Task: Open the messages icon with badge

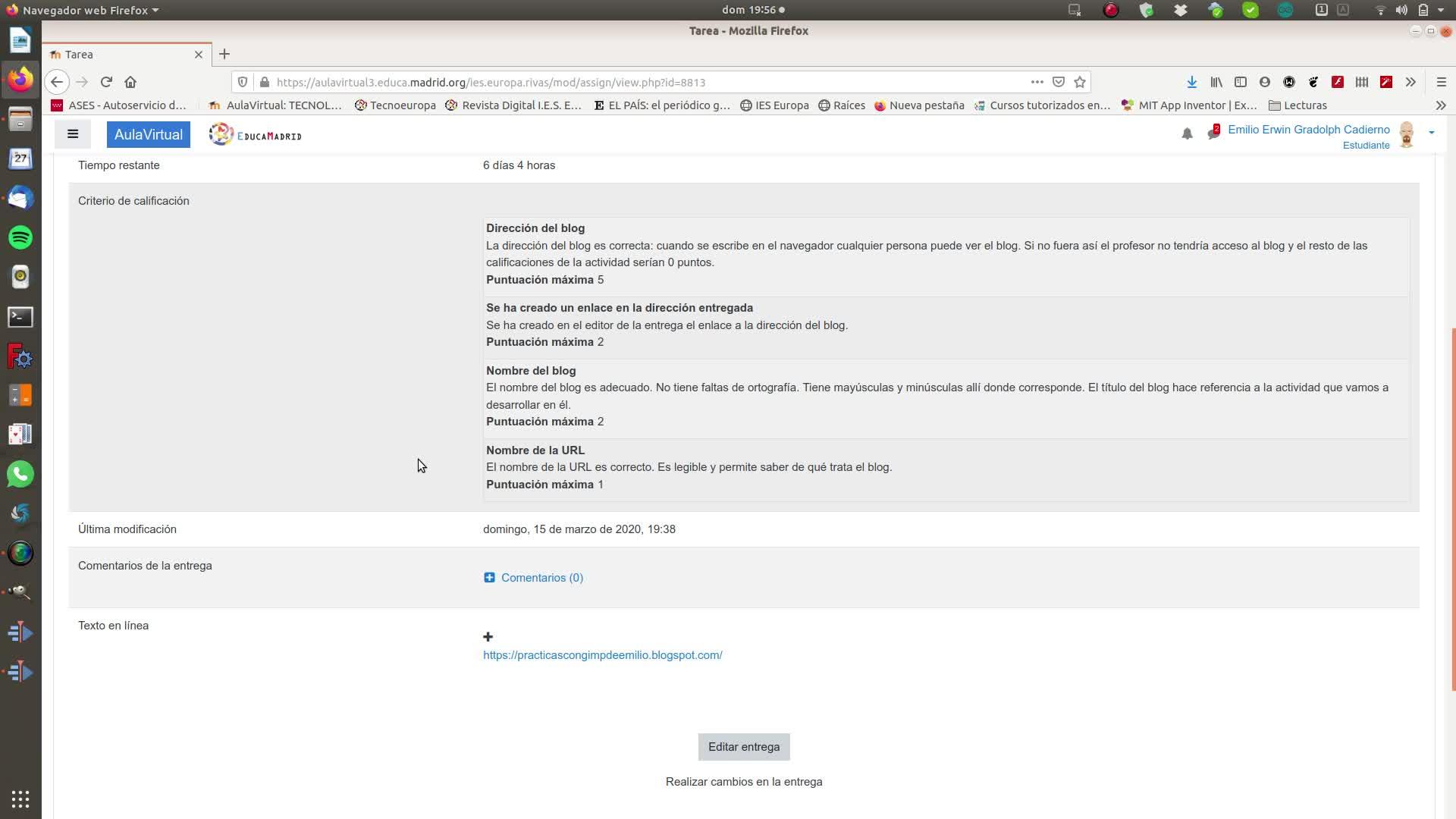Action: [1213, 133]
